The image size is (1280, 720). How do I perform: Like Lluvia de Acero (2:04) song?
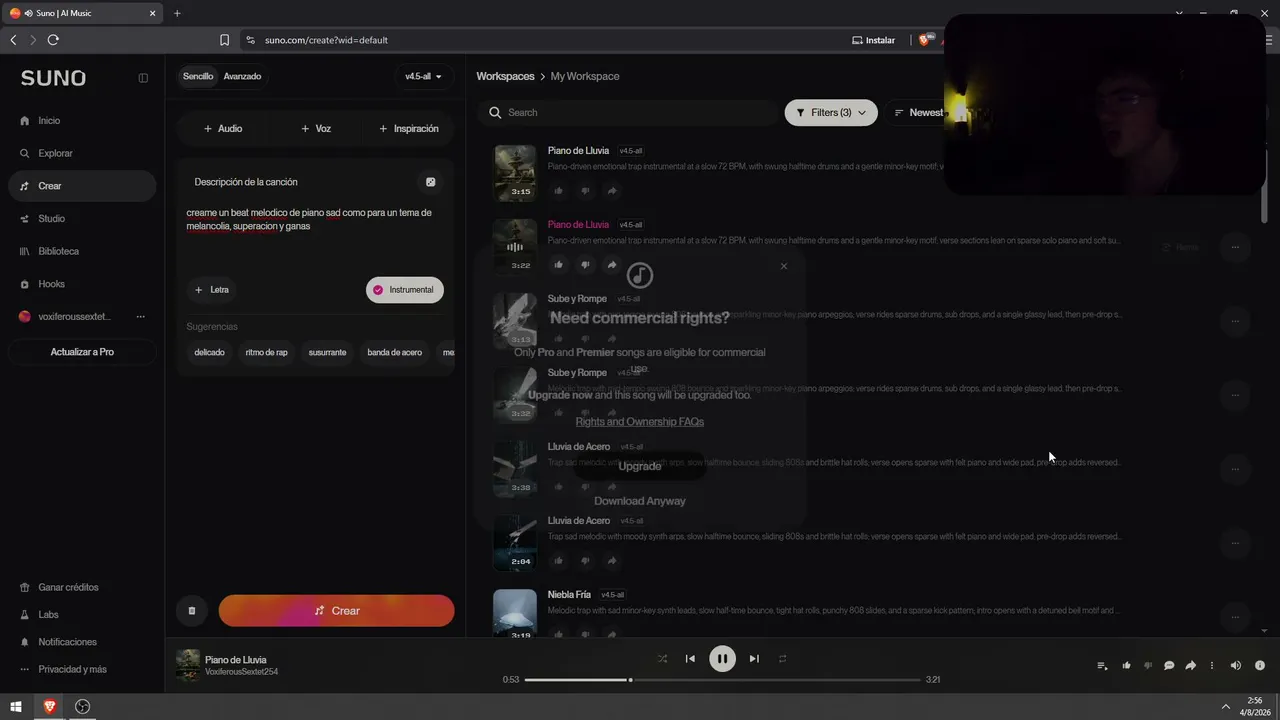click(x=558, y=561)
